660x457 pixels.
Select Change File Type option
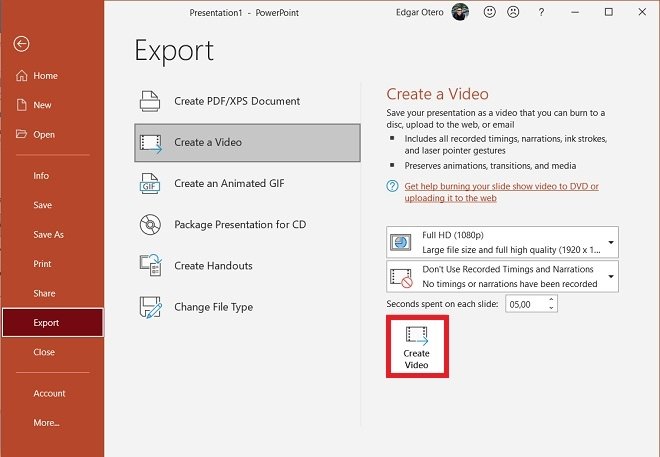pos(247,307)
